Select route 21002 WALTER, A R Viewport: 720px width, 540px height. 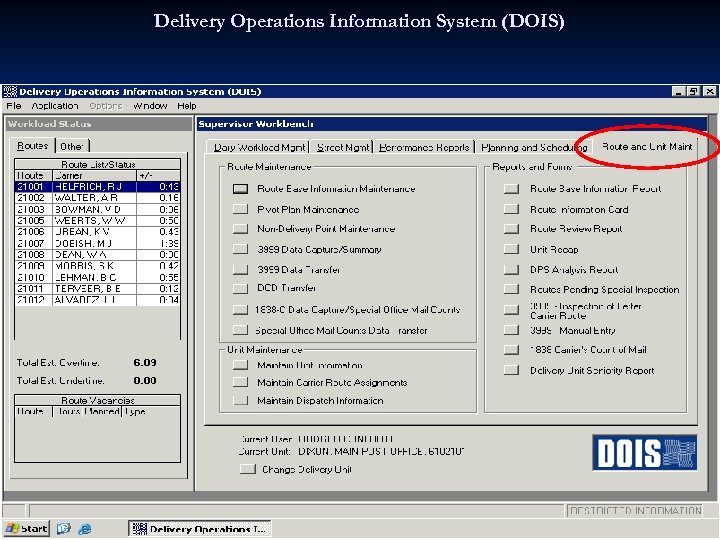point(97,198)
